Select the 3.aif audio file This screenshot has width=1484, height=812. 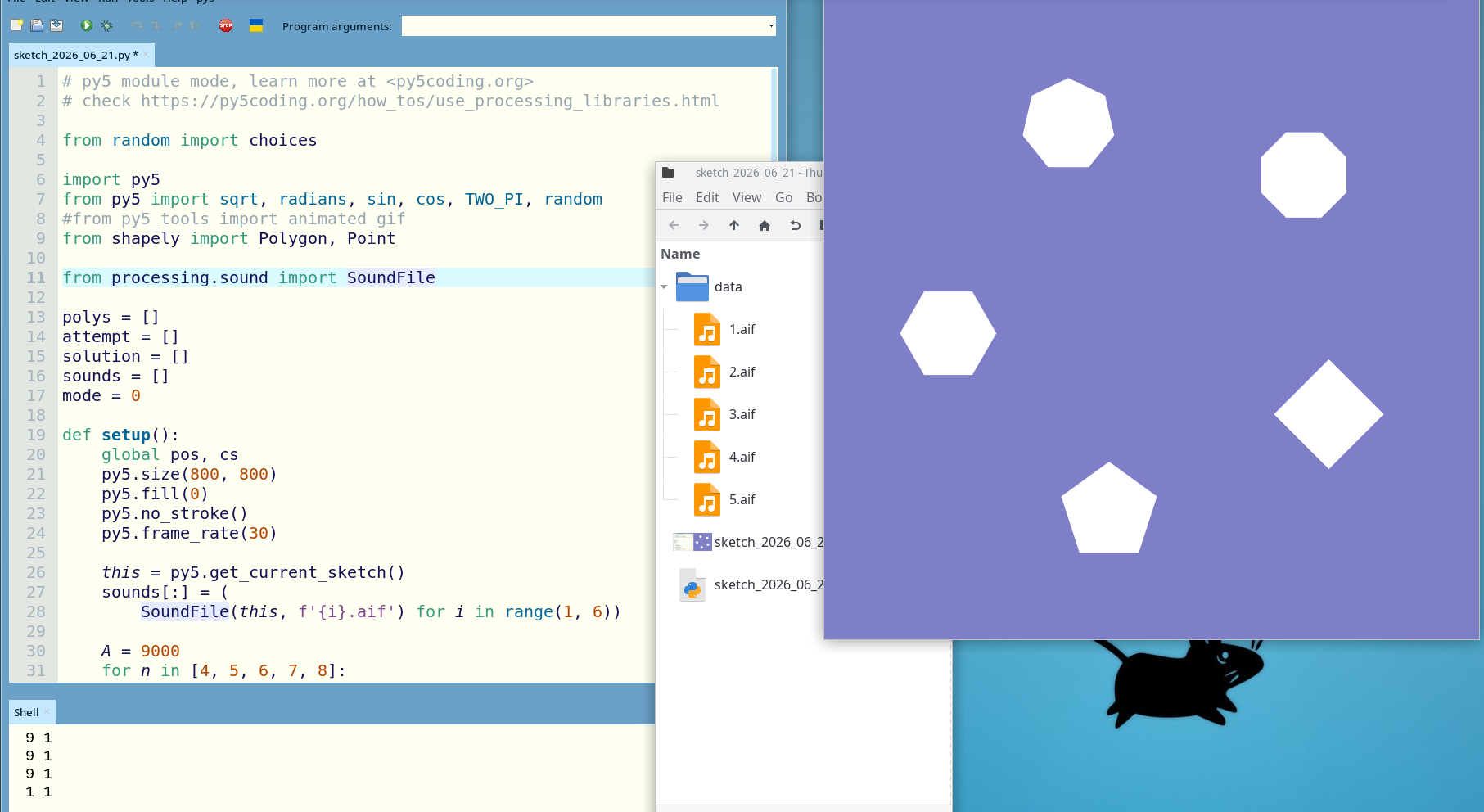pos(707,414)
